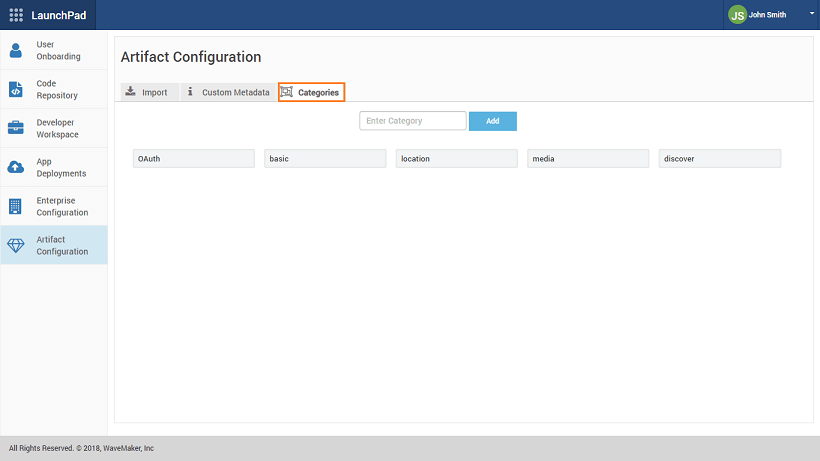Click the App Deployments cloud upload icon
The height and width of the screenshot is (461, 820).
click(15, 167)
